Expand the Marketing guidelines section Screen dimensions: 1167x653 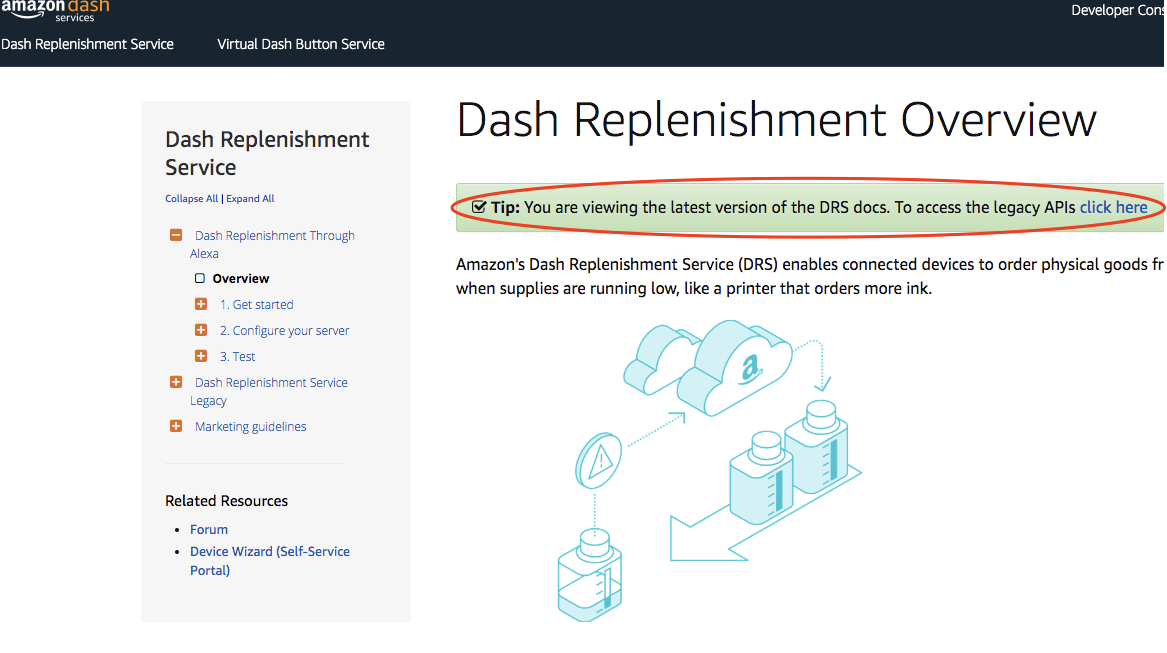(x=176, y=426)
